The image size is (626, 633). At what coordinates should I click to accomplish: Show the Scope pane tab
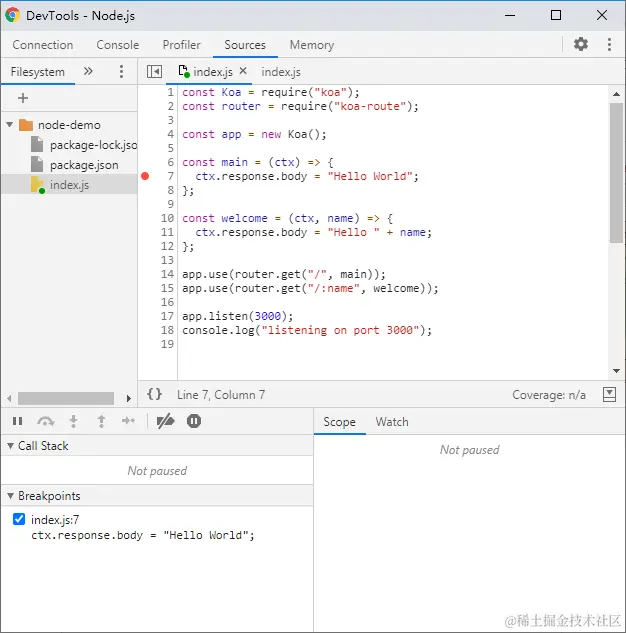pyautogui.click(x=339, y=422)
